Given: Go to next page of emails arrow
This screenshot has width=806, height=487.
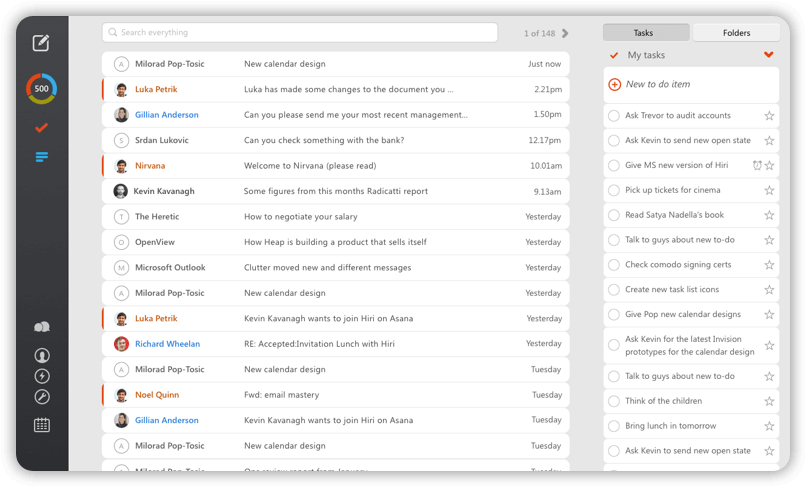Looking at the screenshot, I should click(x=565, y=34).
